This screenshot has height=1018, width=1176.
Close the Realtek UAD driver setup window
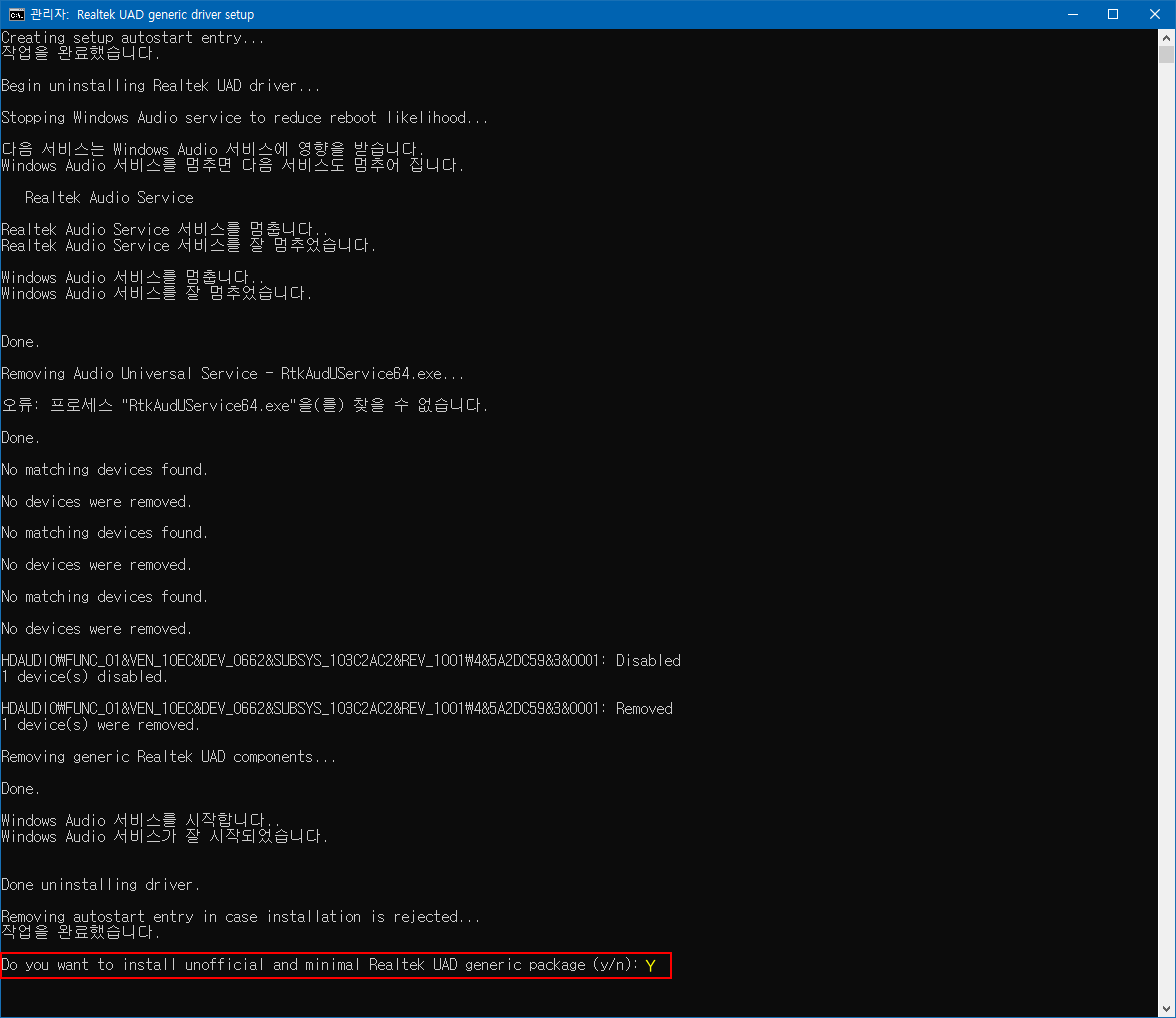click(1154, 14)
